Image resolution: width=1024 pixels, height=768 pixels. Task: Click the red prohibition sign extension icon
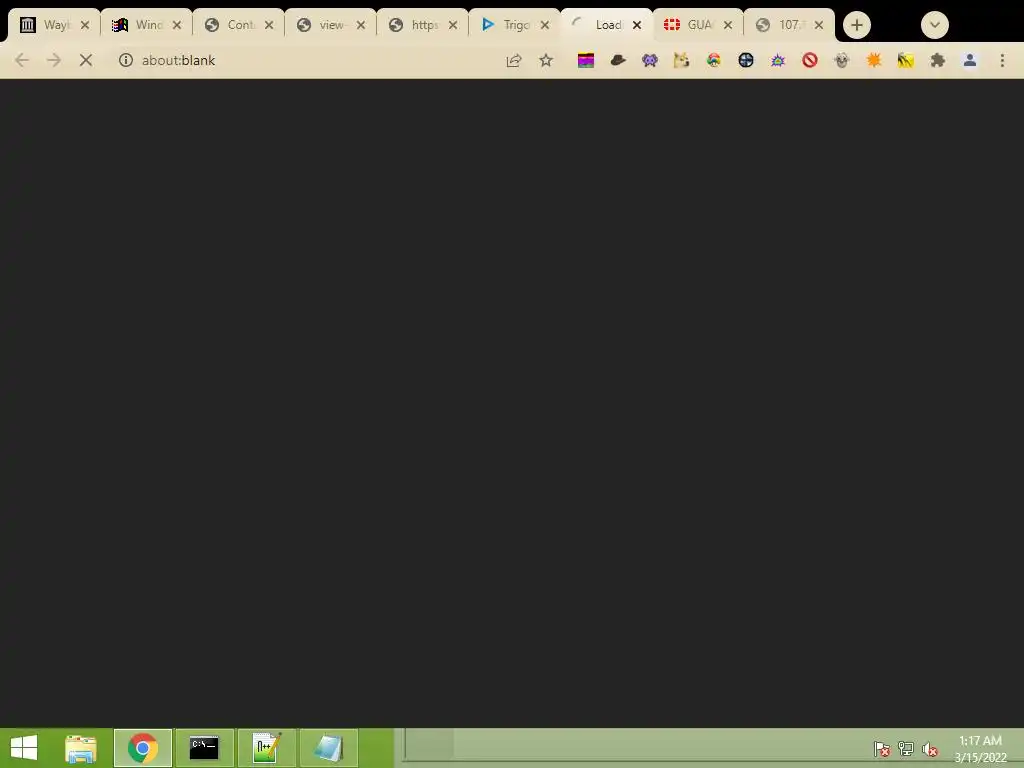[x=810, y=60]
